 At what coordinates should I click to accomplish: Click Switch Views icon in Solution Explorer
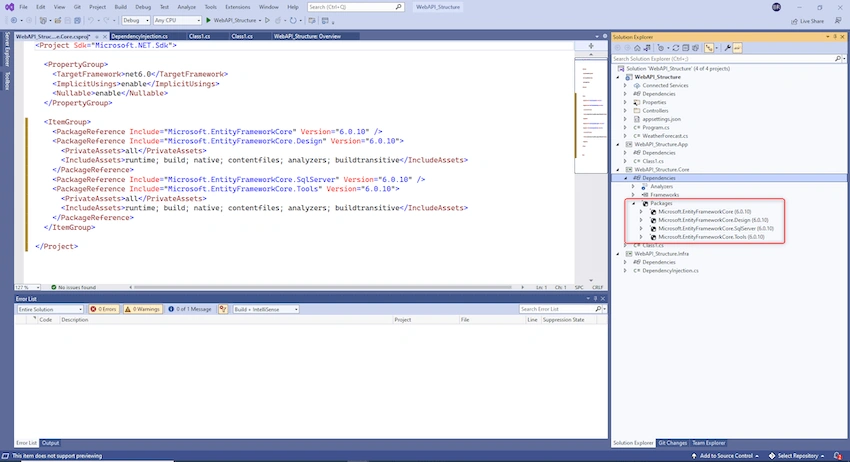(x=647, y=48)
